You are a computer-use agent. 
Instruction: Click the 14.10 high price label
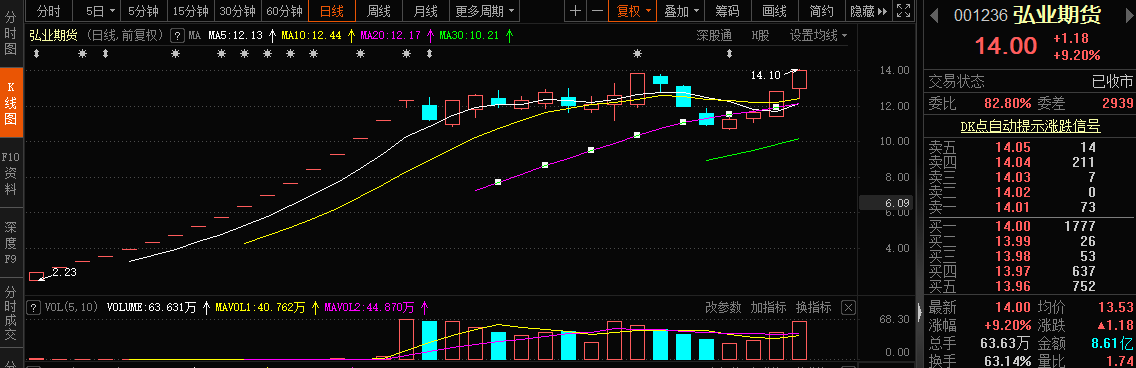click(765, 75)
